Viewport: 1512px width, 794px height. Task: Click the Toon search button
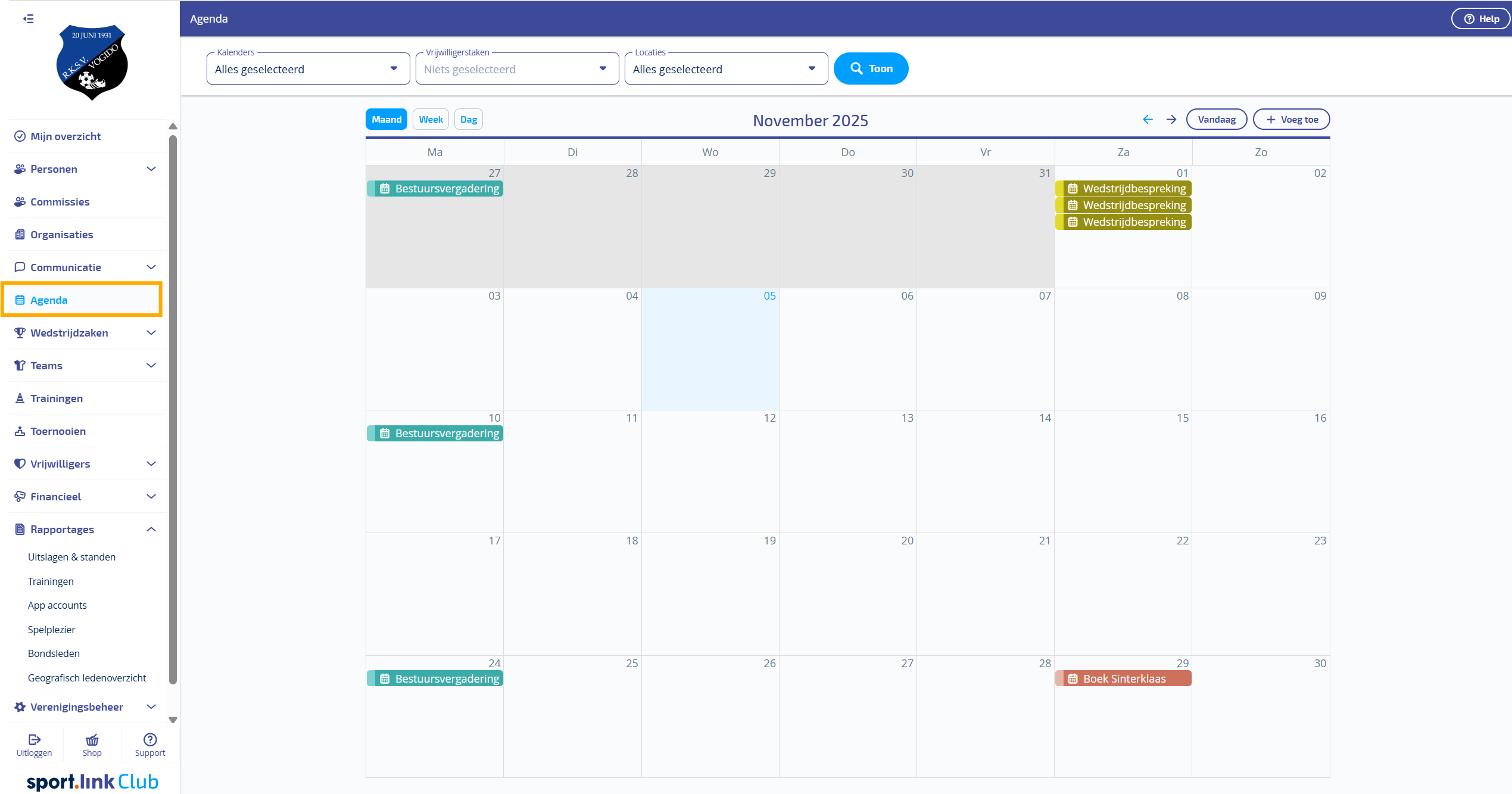tap(871, 68)
